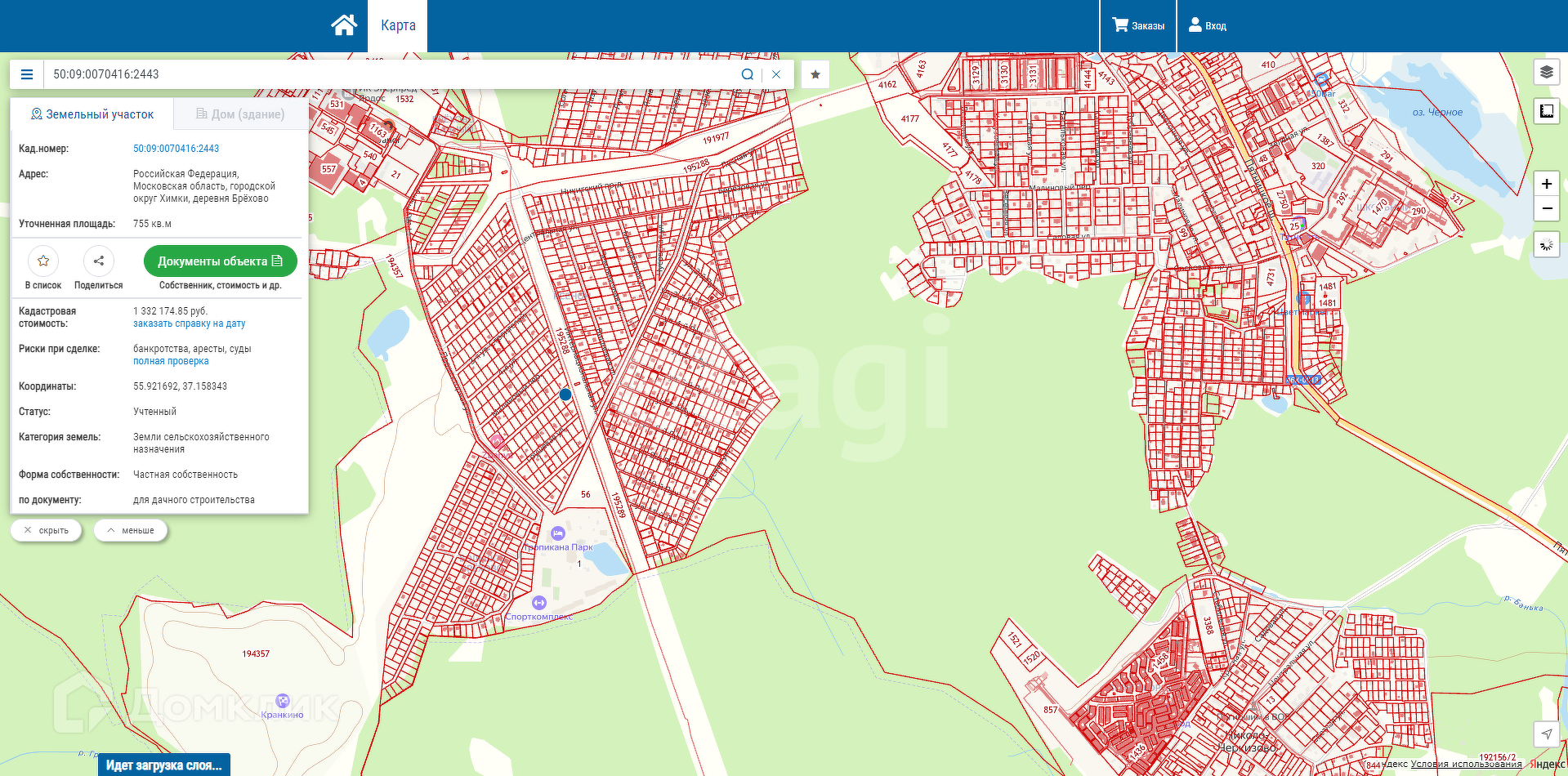Open Тропикана Парк hotel map marker

[x=558, y=533]
